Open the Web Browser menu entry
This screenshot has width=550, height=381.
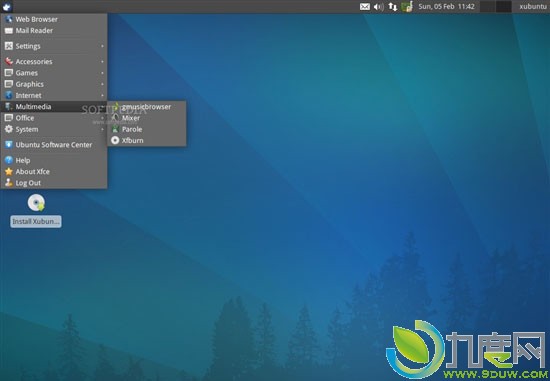[x=54, y=19]
